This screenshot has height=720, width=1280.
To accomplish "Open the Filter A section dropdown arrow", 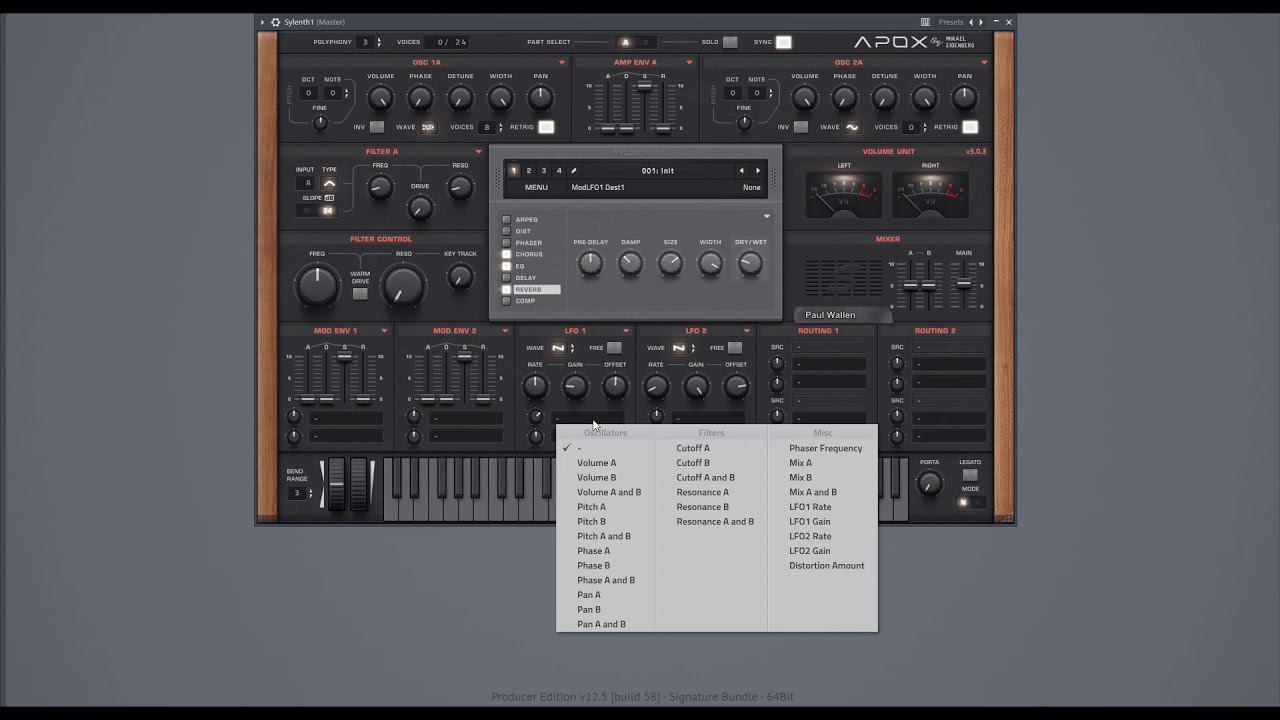I will [479, 152].
